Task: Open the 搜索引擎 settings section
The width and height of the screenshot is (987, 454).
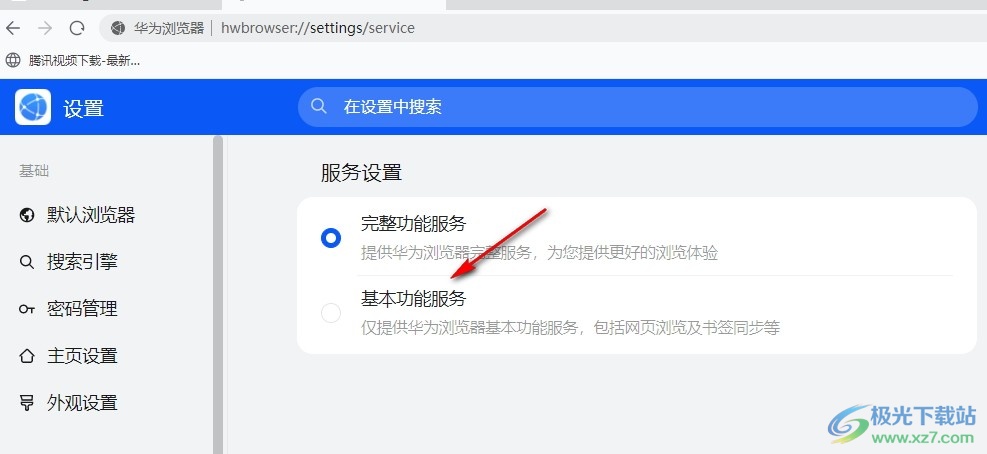Action: pyautogui.click(x=82, y=262)
